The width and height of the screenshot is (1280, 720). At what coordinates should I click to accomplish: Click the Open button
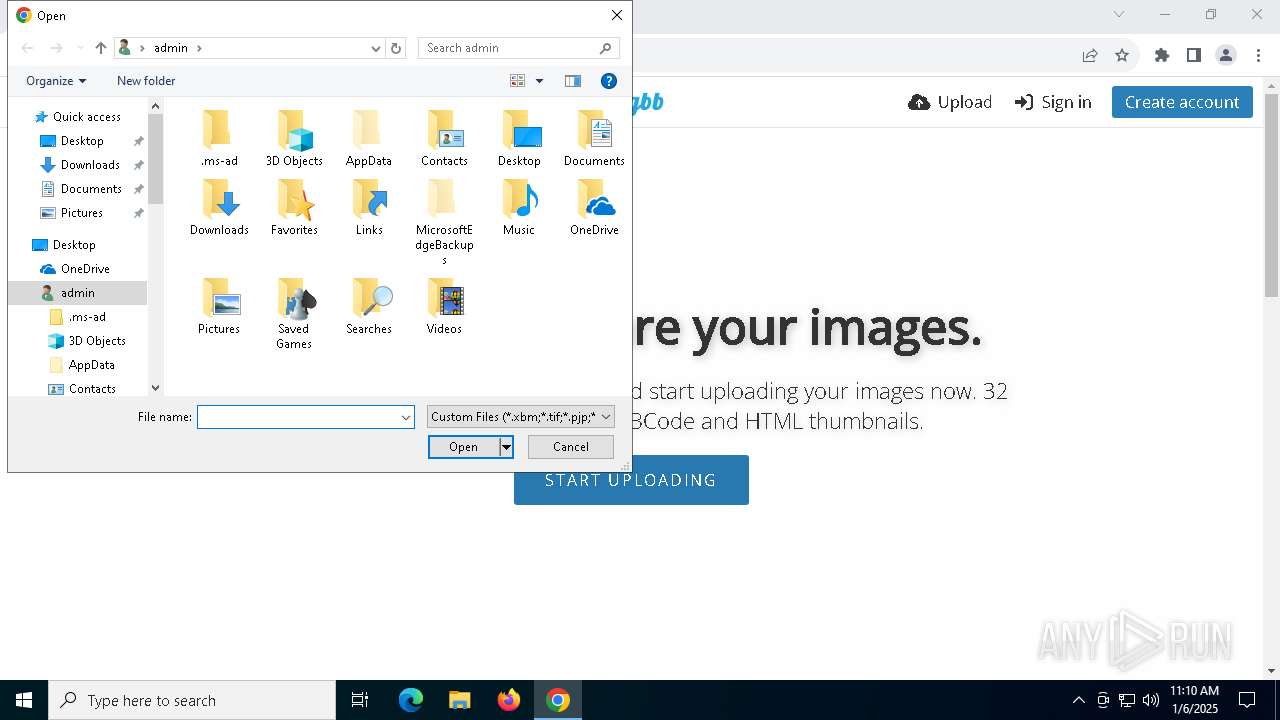tap(464, 447)
